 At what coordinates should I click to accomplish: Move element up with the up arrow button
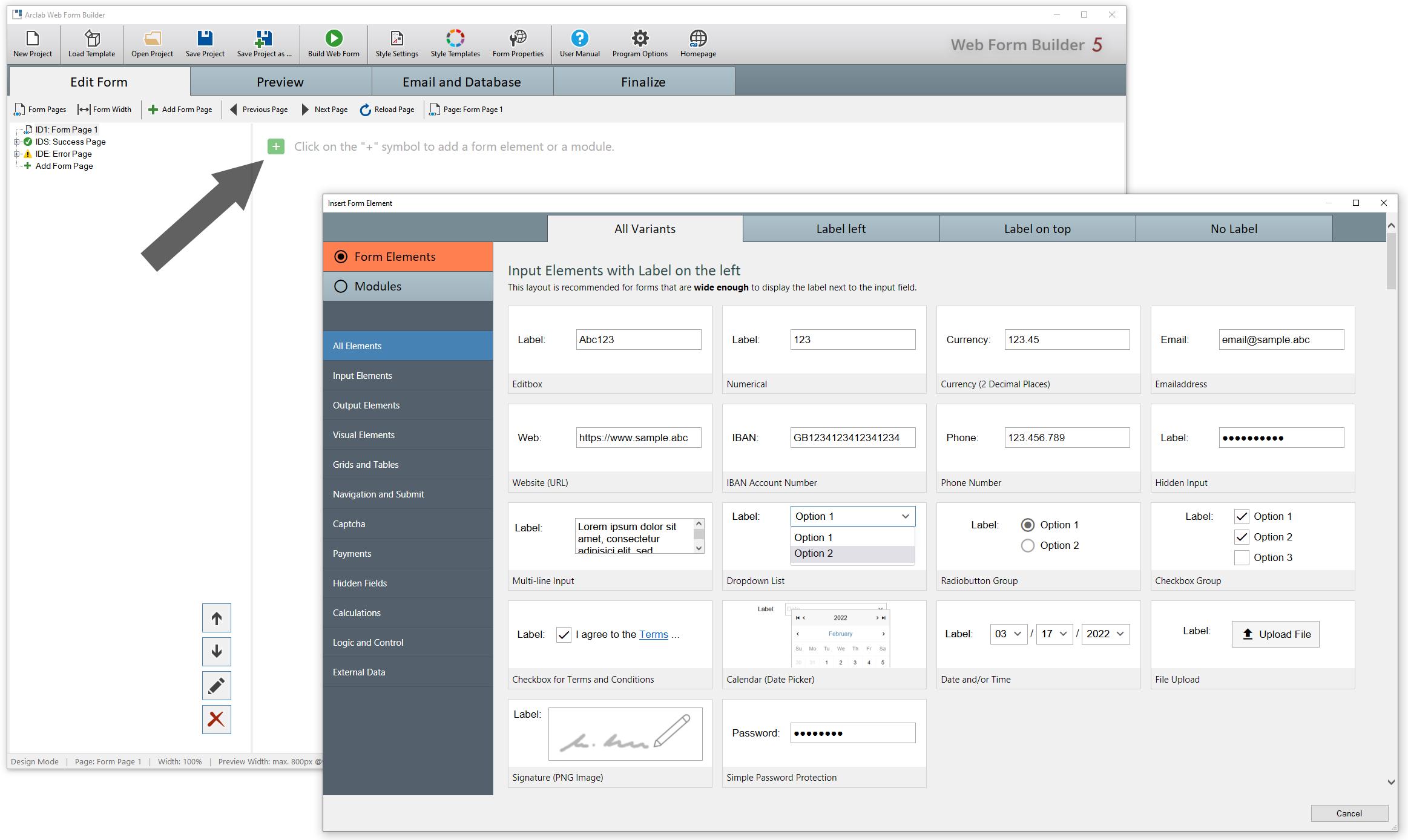(217, 619)
